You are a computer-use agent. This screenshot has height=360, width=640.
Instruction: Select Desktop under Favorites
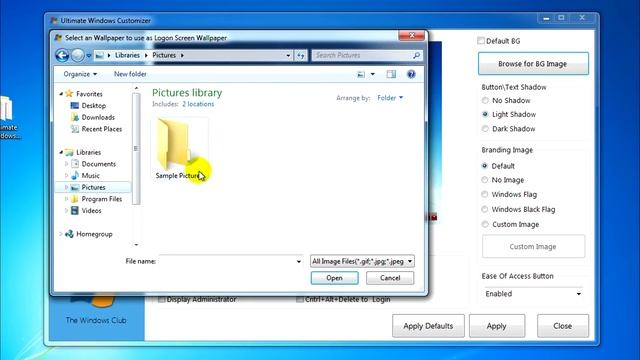(93, 105)
